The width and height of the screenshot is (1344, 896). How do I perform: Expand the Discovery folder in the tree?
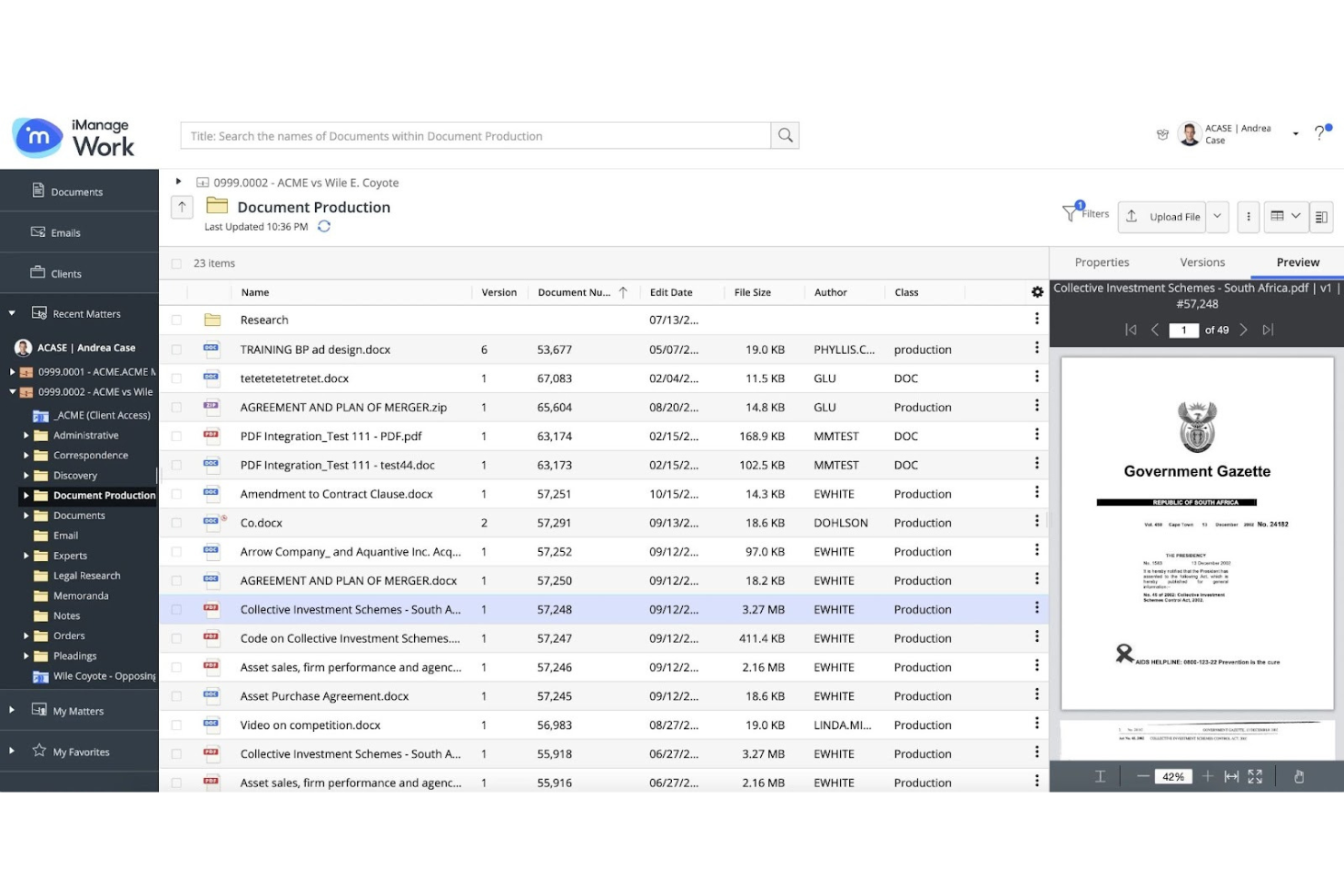[x=26, y=475]
